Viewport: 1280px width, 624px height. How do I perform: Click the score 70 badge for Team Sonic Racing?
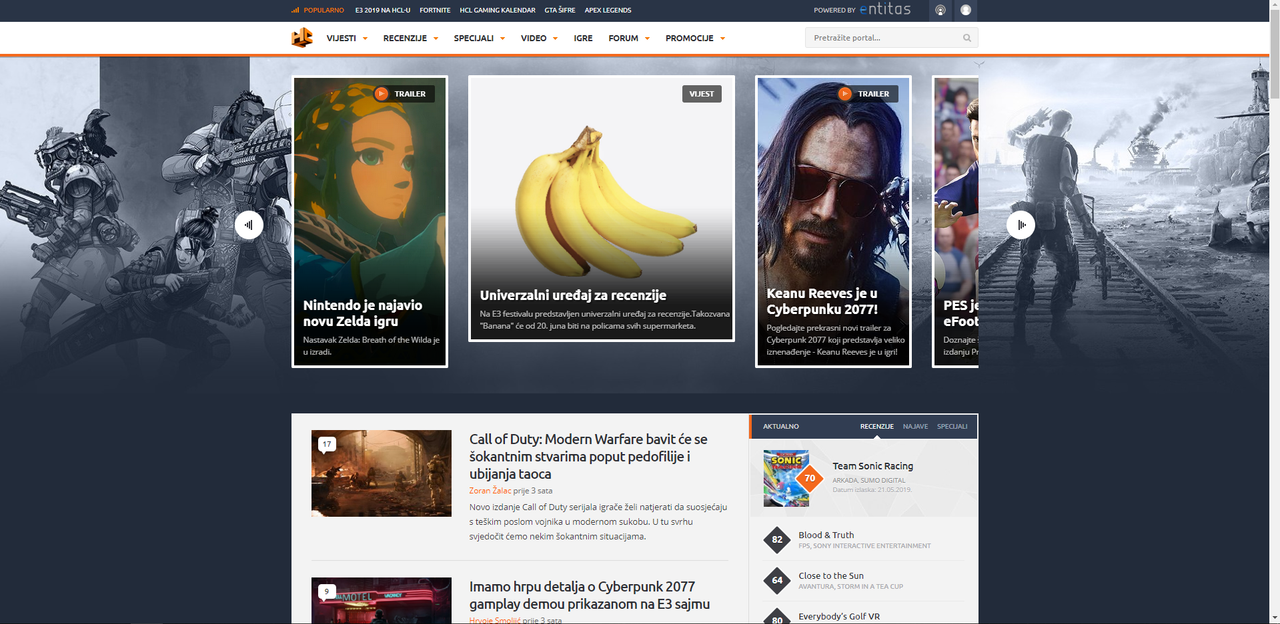click(809, 479)
